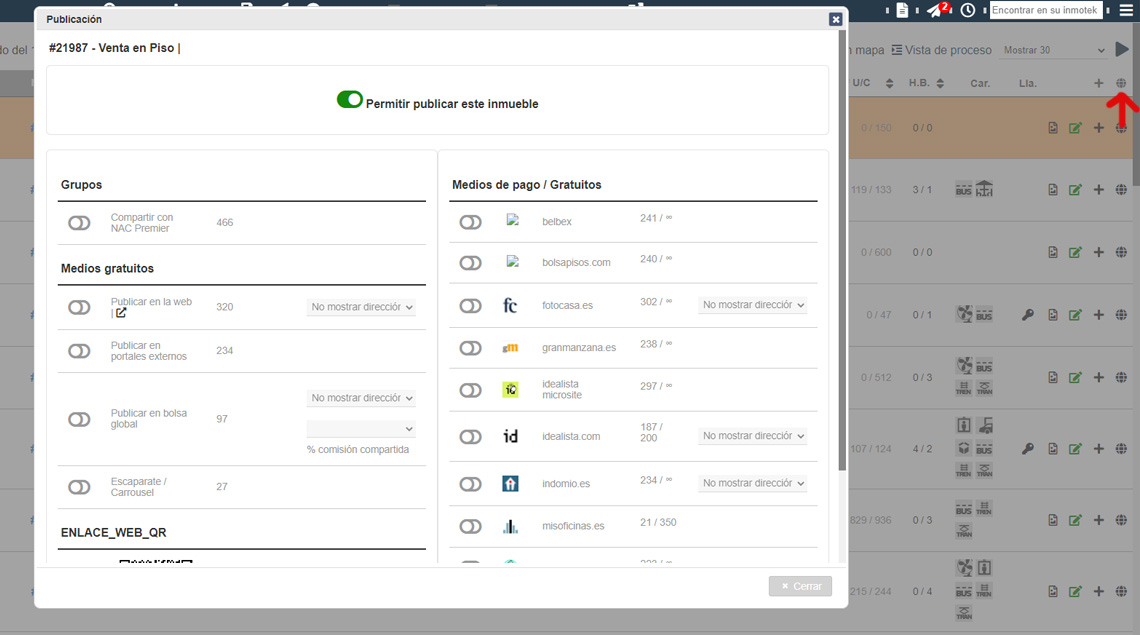The height and width of the screenshot is (635, 1140).
Task: Toggle the idealista microsite switch
Action: pyautogui.click(x=470, y=391)
